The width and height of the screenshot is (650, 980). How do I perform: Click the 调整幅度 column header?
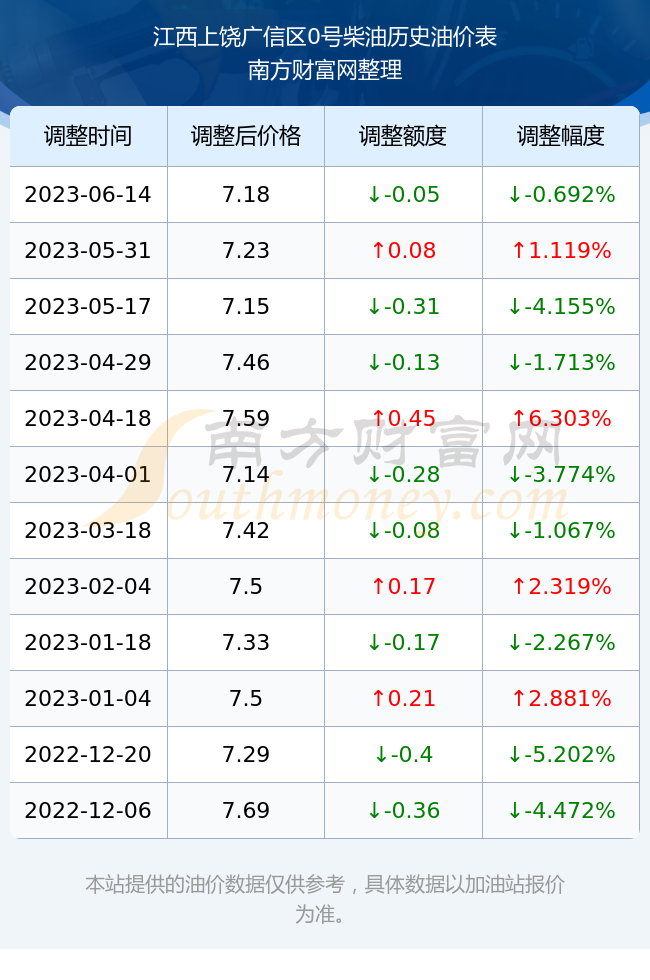click(561, 136)
